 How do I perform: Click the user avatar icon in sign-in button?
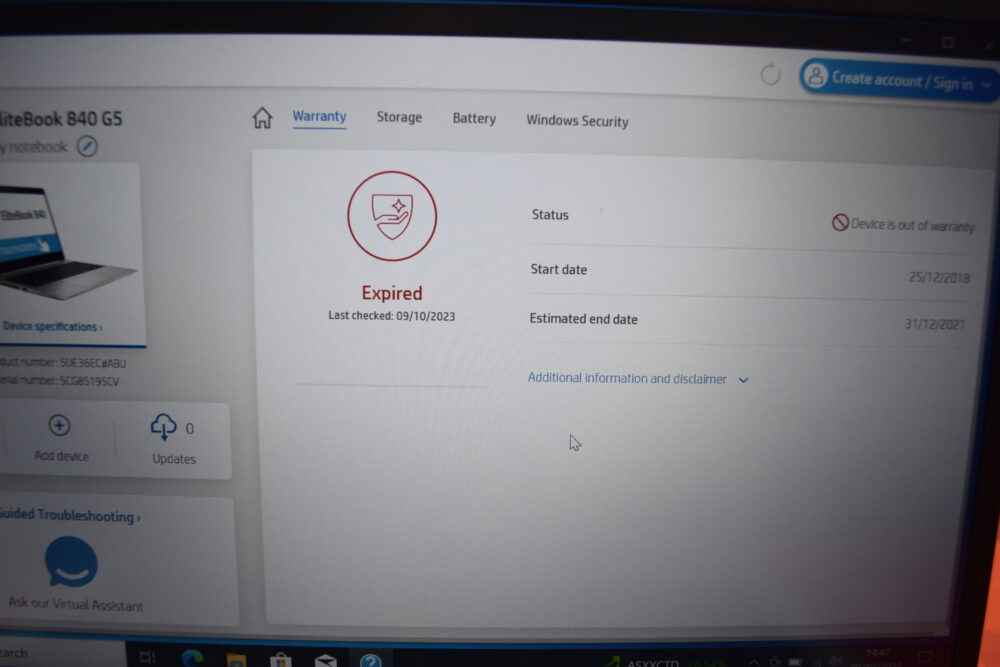point(815,77)
